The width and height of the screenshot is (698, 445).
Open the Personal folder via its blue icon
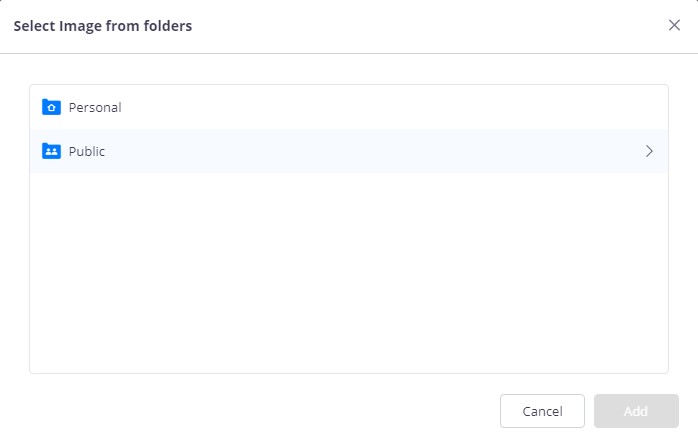[51, 107]
